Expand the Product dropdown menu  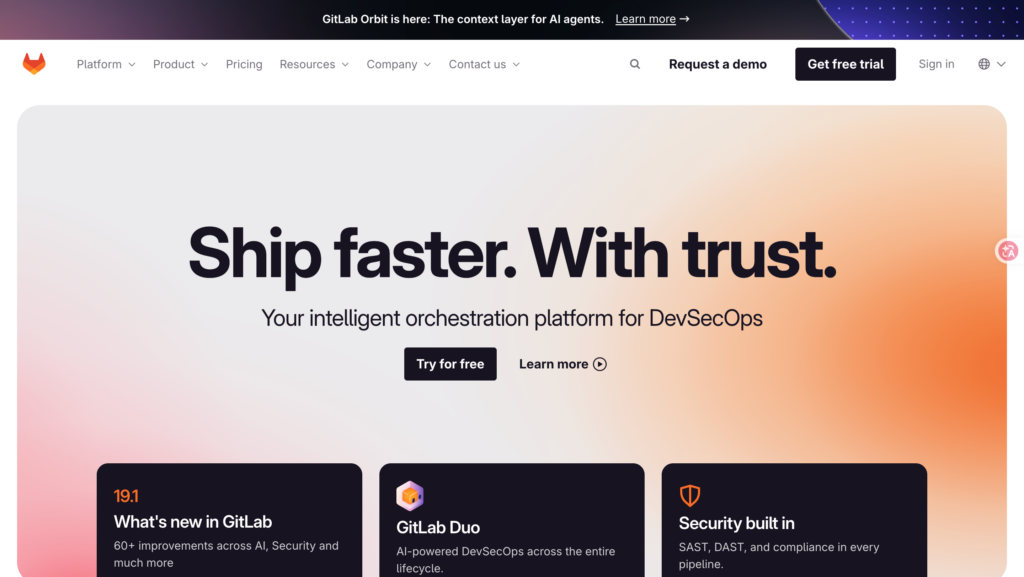(180, 64)
